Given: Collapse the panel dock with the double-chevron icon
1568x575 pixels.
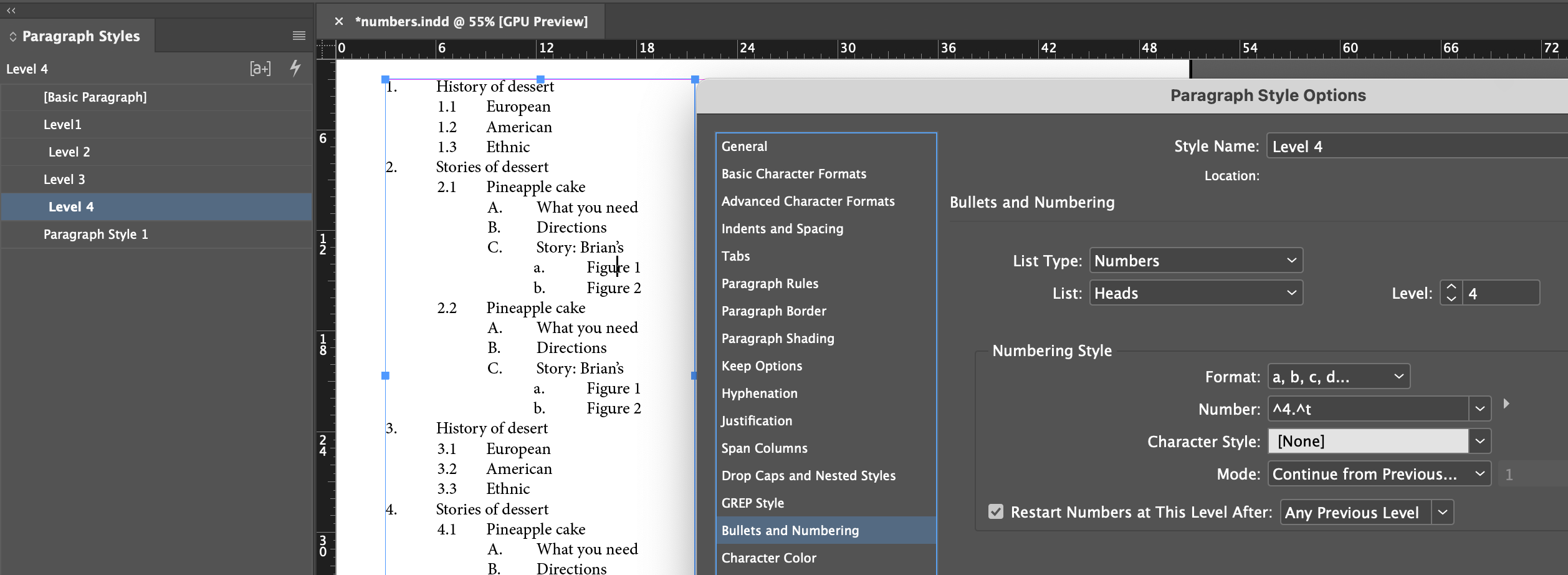Looking at the screenshot, I should tap(10, 10).
